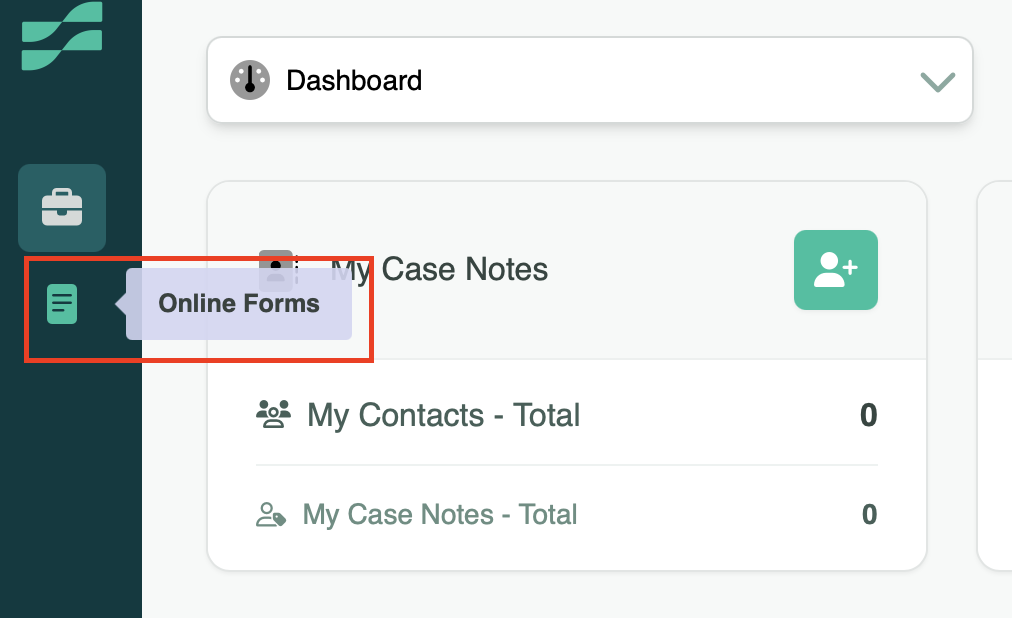Click the empty sidebar area below Online Forms
1012x618 pixels.
[x=70, y=480]
